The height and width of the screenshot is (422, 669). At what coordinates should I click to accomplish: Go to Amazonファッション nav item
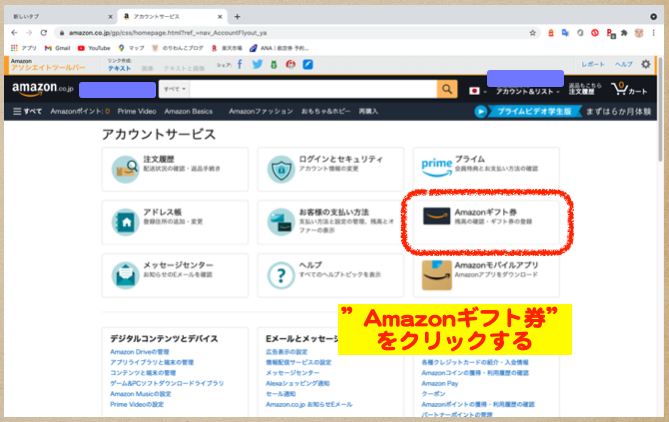(261, 111)
